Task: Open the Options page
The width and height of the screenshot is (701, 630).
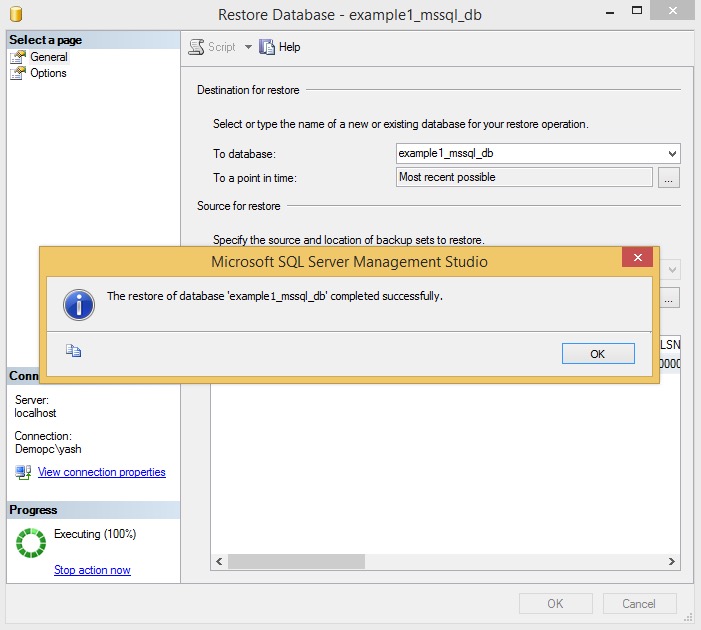Action: [x=48, y=73]
